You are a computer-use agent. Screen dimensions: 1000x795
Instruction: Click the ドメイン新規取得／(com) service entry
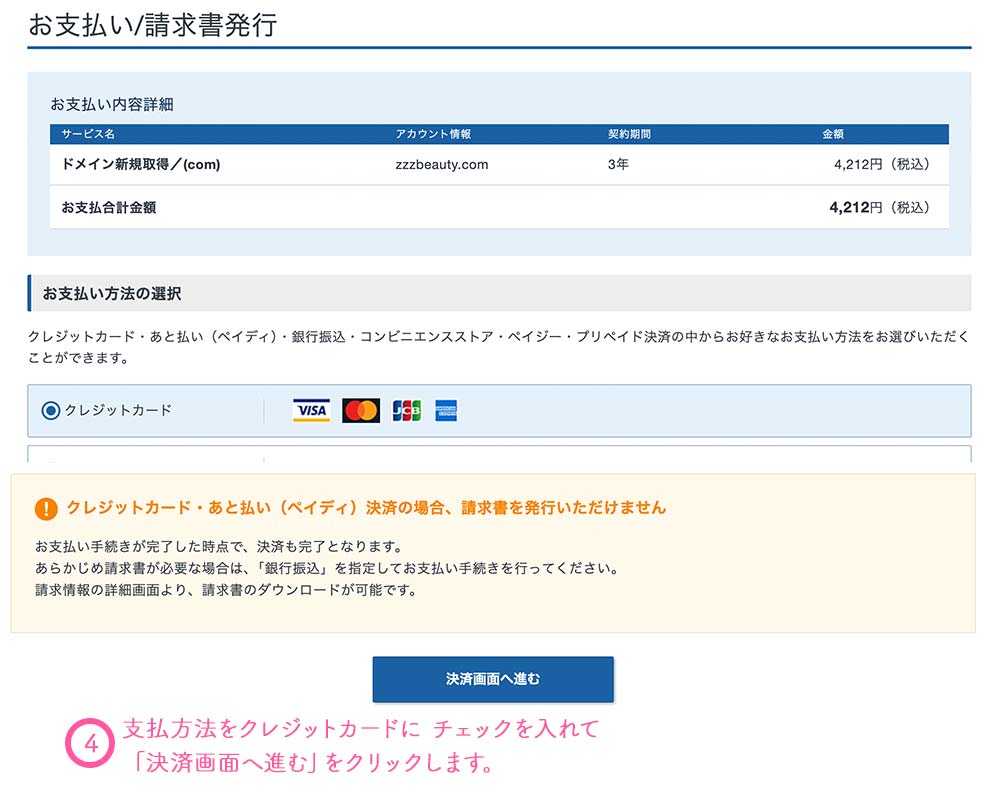click(140, 164)
